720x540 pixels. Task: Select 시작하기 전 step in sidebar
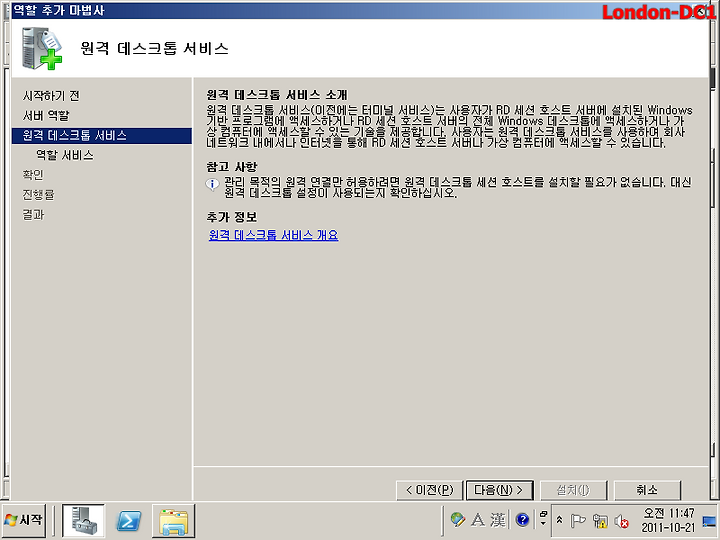[51, 96]
